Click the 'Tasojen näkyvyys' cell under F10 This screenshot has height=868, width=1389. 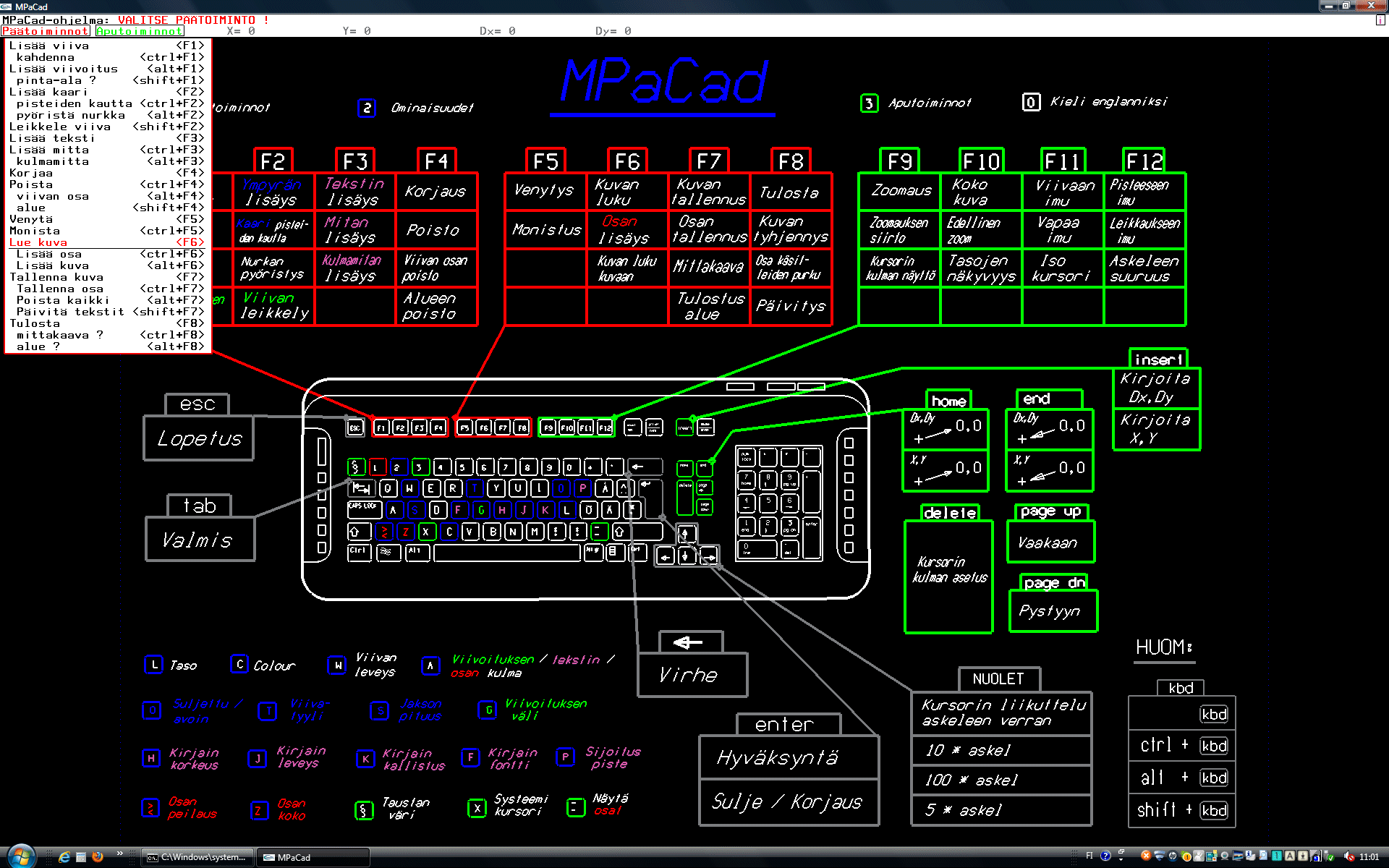click(x=981, y=268)
